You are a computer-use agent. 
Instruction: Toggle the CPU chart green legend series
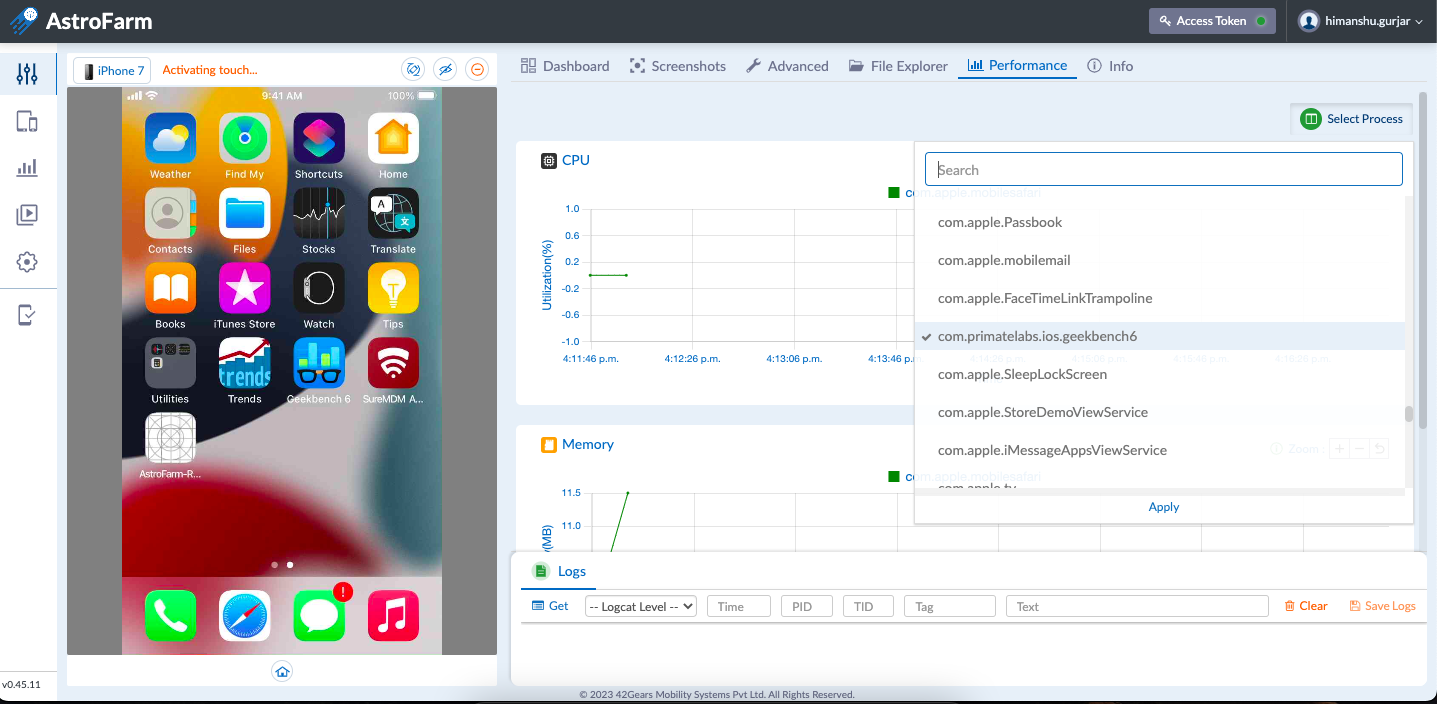click(x=893, y=192)
